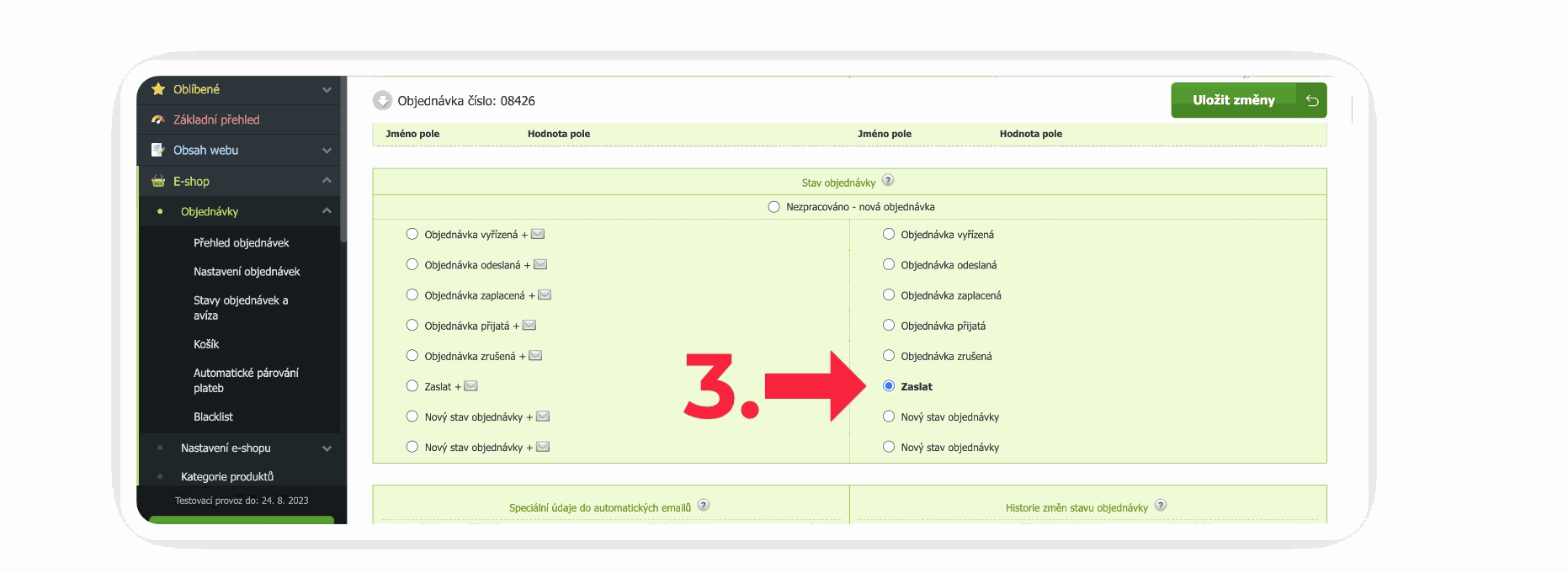Open the help icon next to Stav objednávky

click(x=888, y=181)
